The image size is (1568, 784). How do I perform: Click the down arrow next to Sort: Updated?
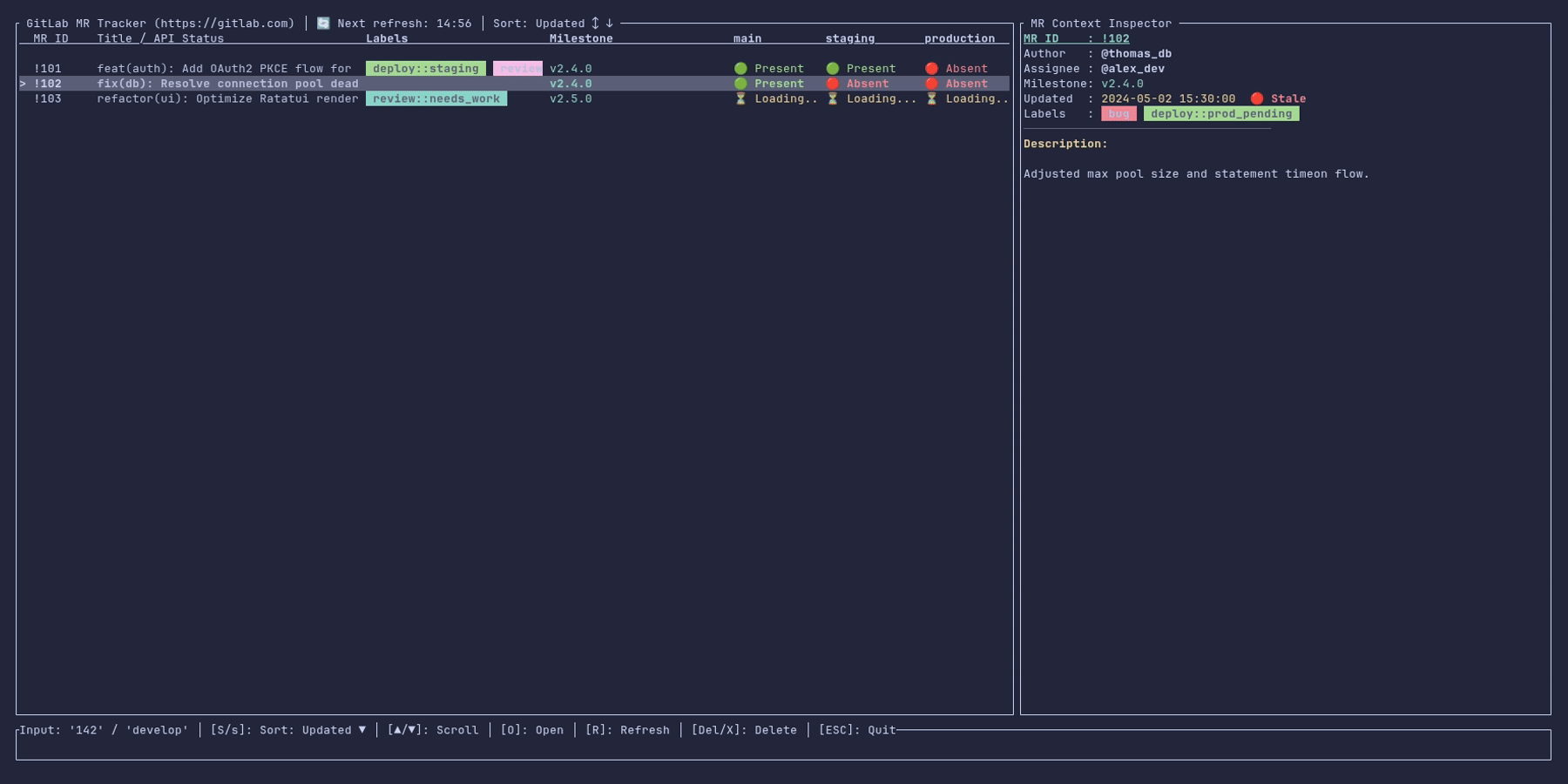609,24
